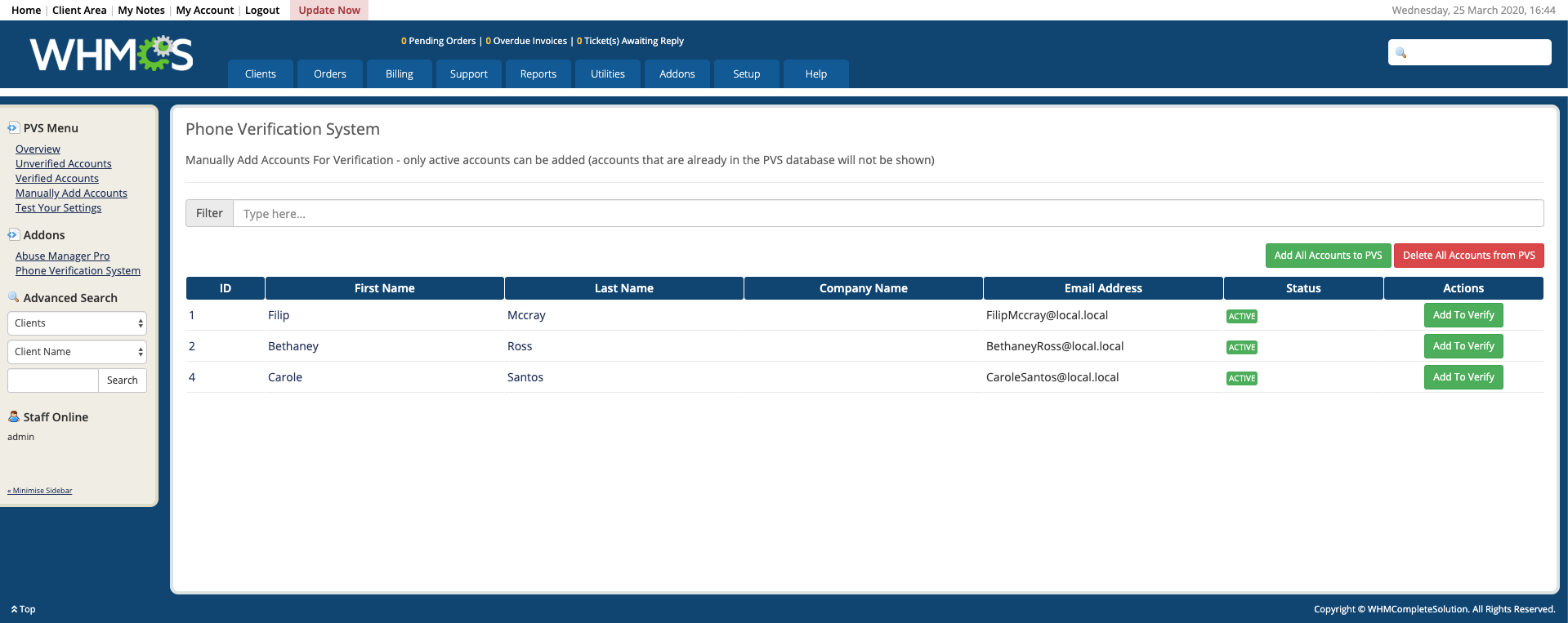The image size is (1568, 623).
Task: Click last name Santos
Action: (x=525, y=377)
